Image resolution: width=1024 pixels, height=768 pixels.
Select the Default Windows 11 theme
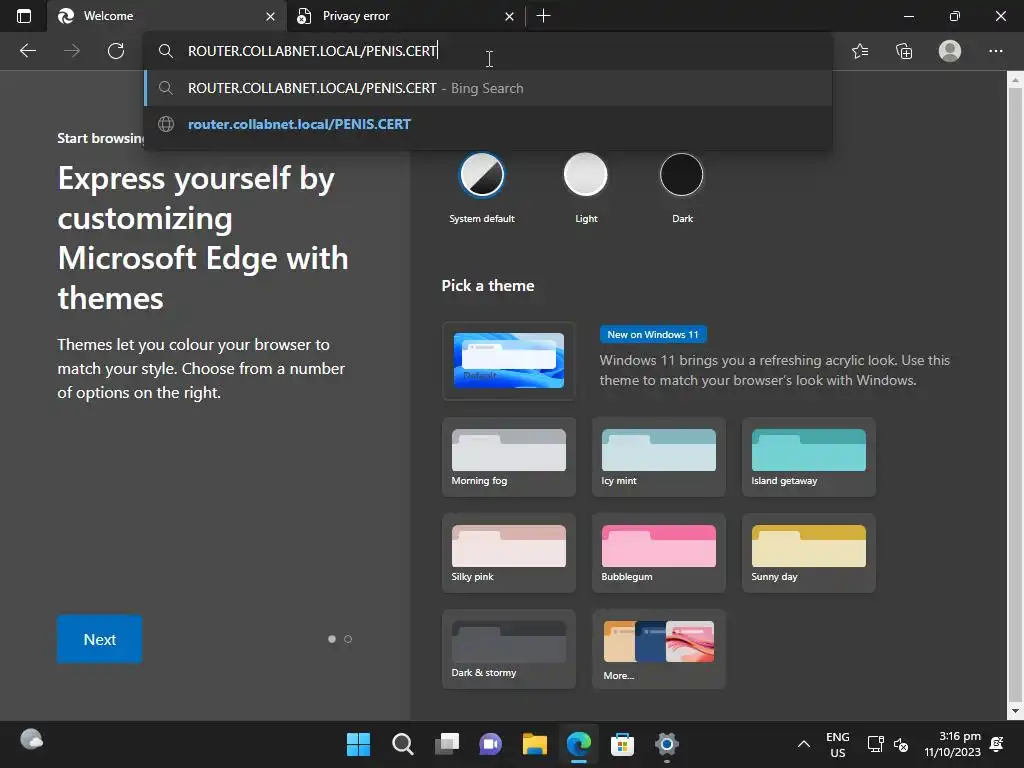(x=509, y=360)
